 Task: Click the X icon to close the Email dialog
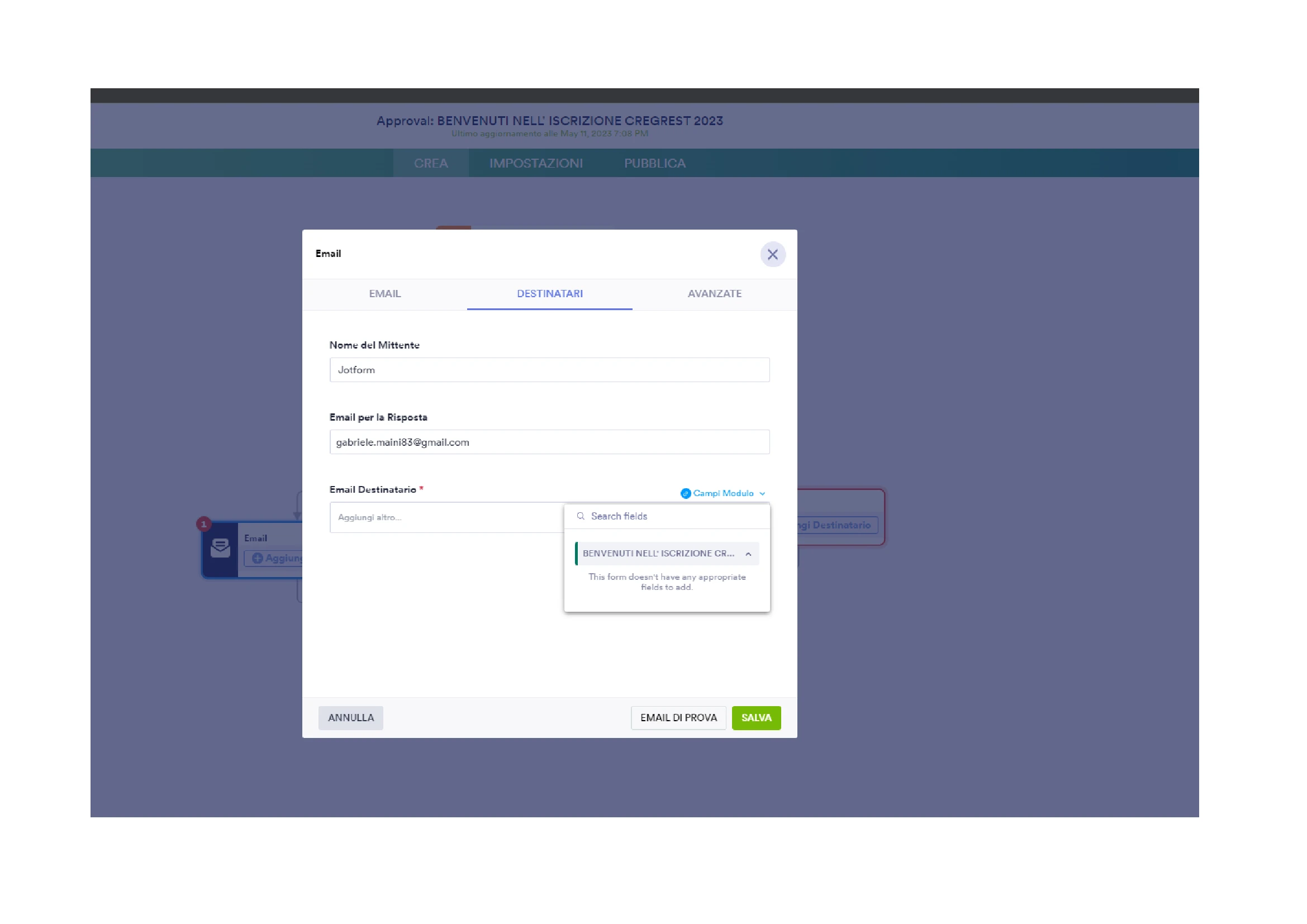click(772, 254)
